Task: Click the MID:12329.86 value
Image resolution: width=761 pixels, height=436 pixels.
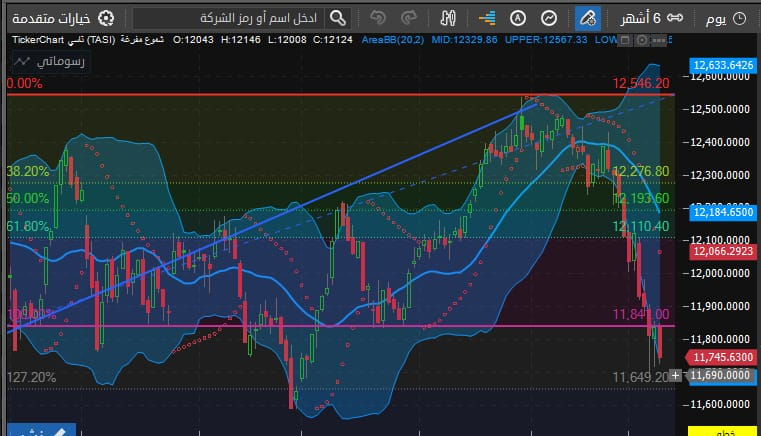Action: click(x=464, y=40)
